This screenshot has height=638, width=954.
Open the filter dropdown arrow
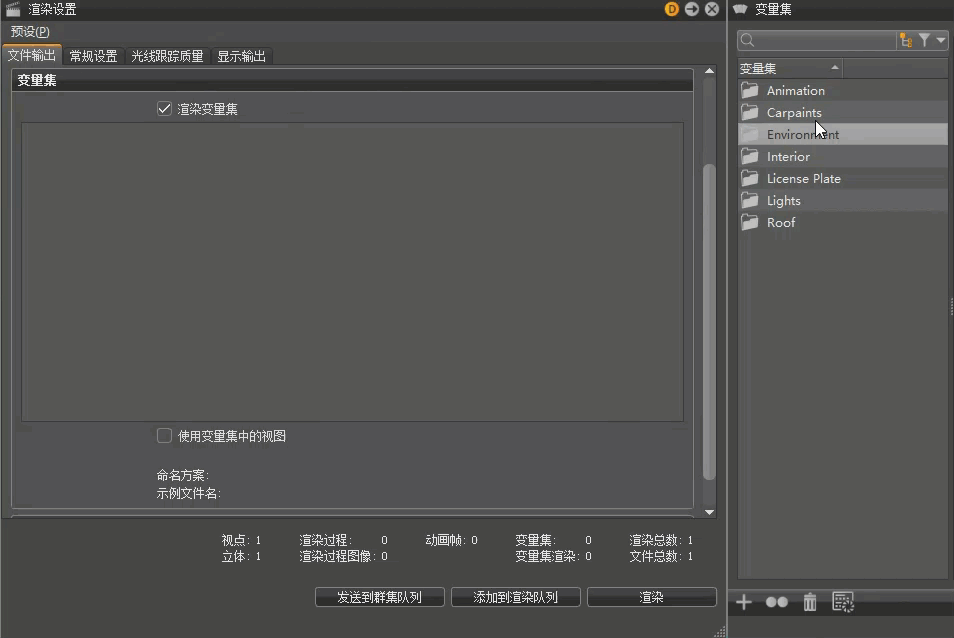(x=941, y=41)
